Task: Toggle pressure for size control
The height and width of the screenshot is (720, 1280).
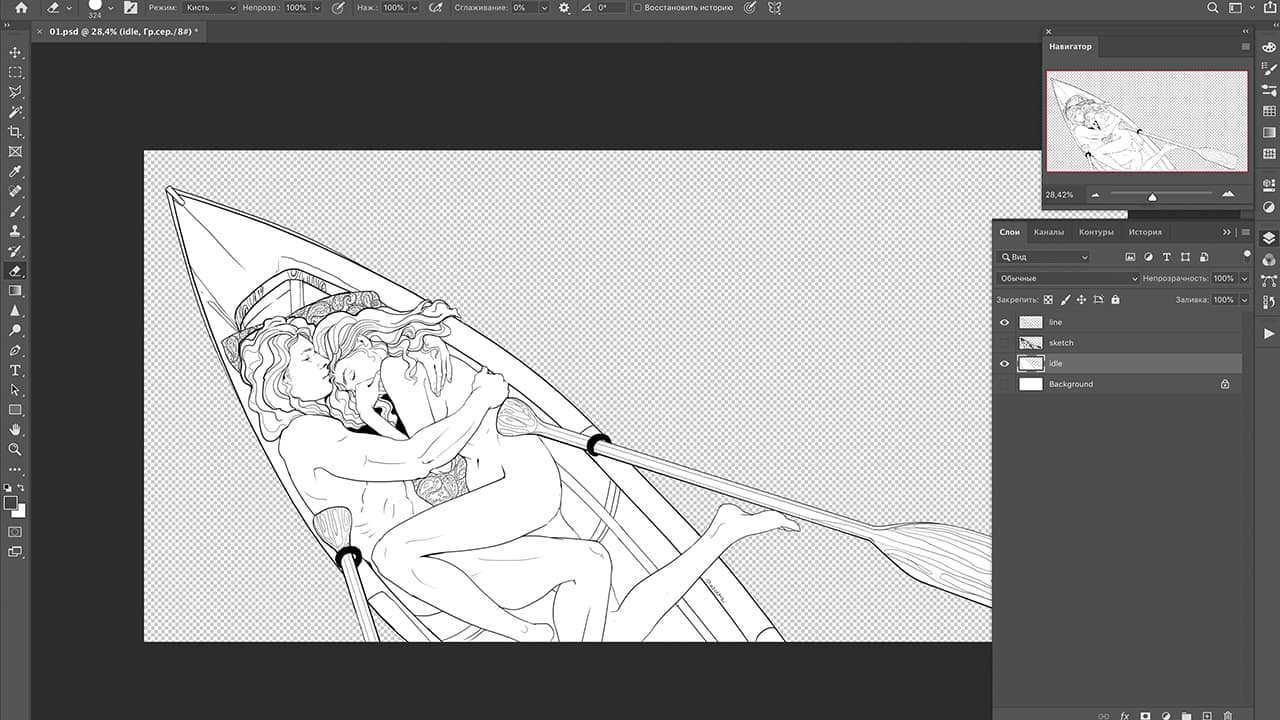Action: pos(752,7)
